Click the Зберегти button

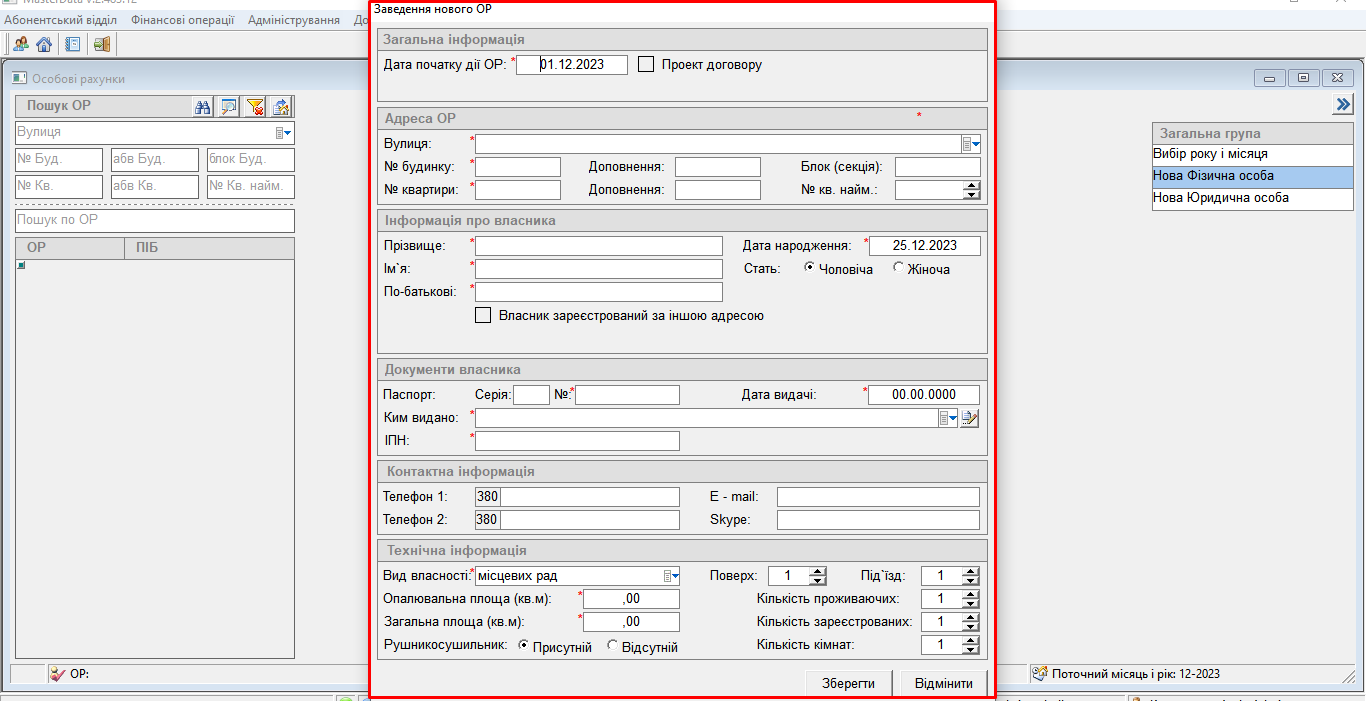coord(848,684)
